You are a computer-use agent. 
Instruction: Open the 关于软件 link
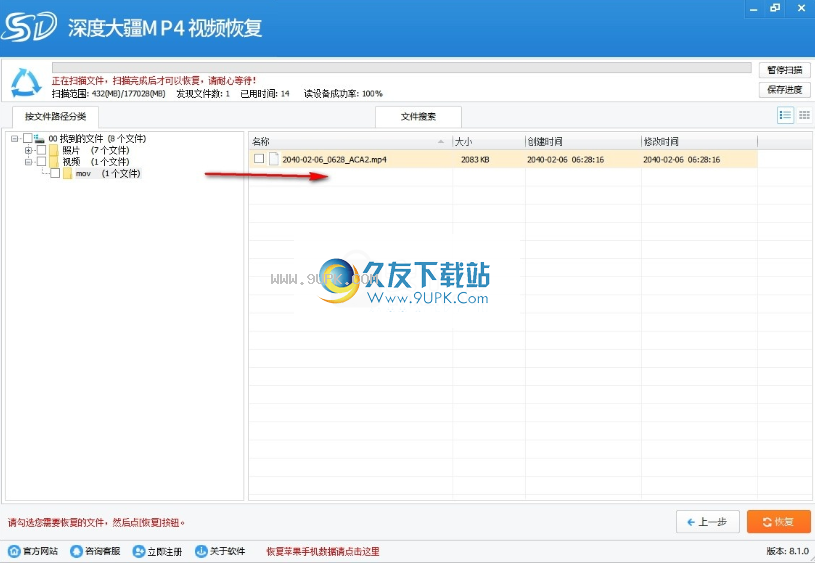point(227,551)
